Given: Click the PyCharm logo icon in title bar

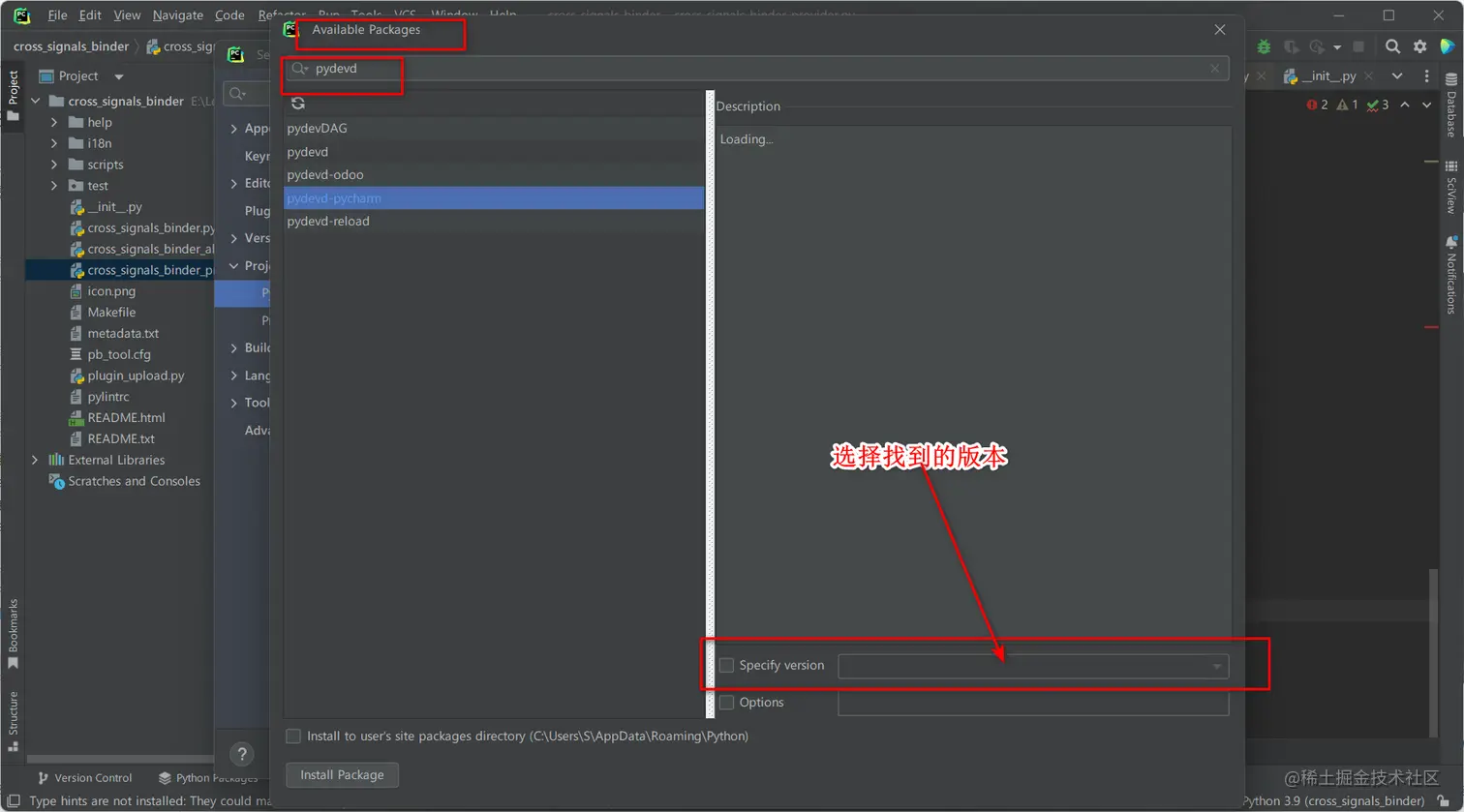Looking at the screenshot, I should pyautogui.click(x=21, y=15).
